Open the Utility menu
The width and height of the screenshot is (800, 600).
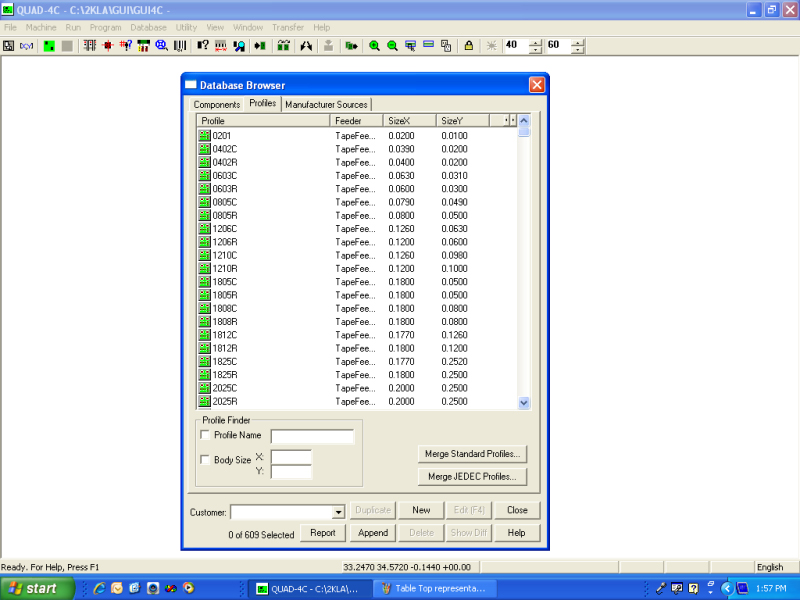[186, 28]
